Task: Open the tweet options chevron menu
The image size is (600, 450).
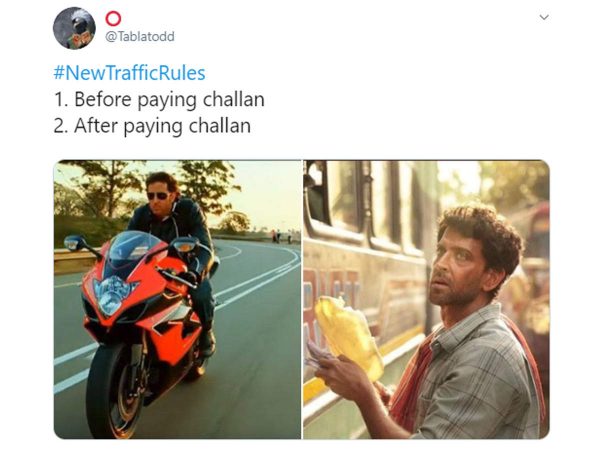Action: (x=544, y=17)
